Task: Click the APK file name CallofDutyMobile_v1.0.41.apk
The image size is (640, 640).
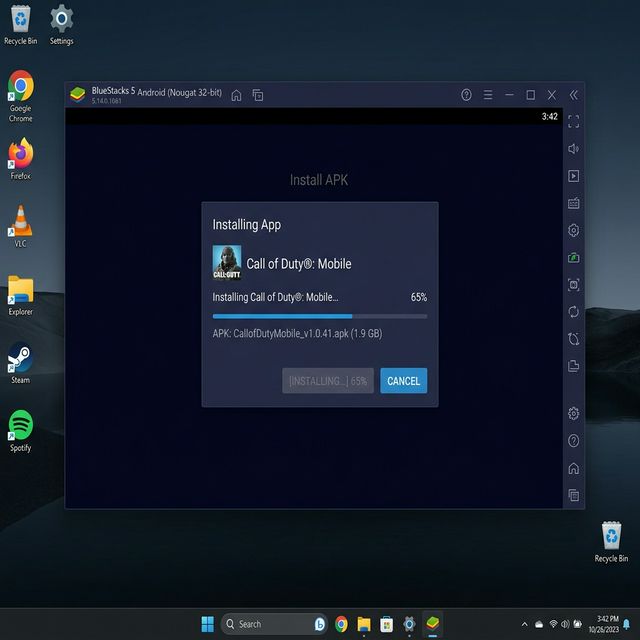Action: [291, 333]
